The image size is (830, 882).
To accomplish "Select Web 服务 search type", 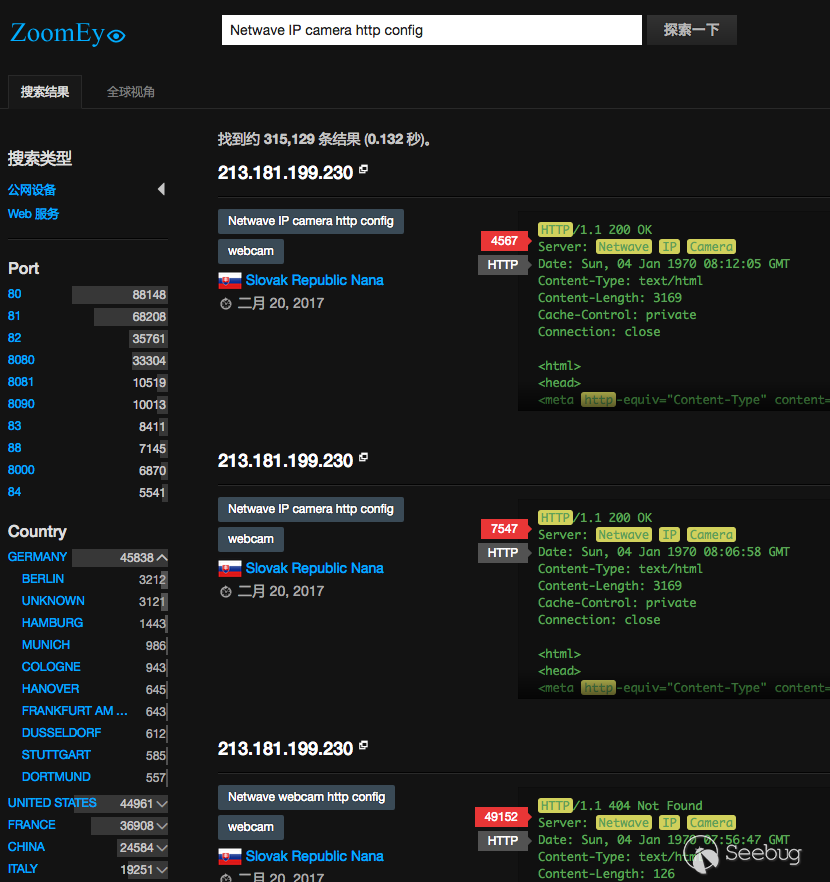I will [34, 214].
